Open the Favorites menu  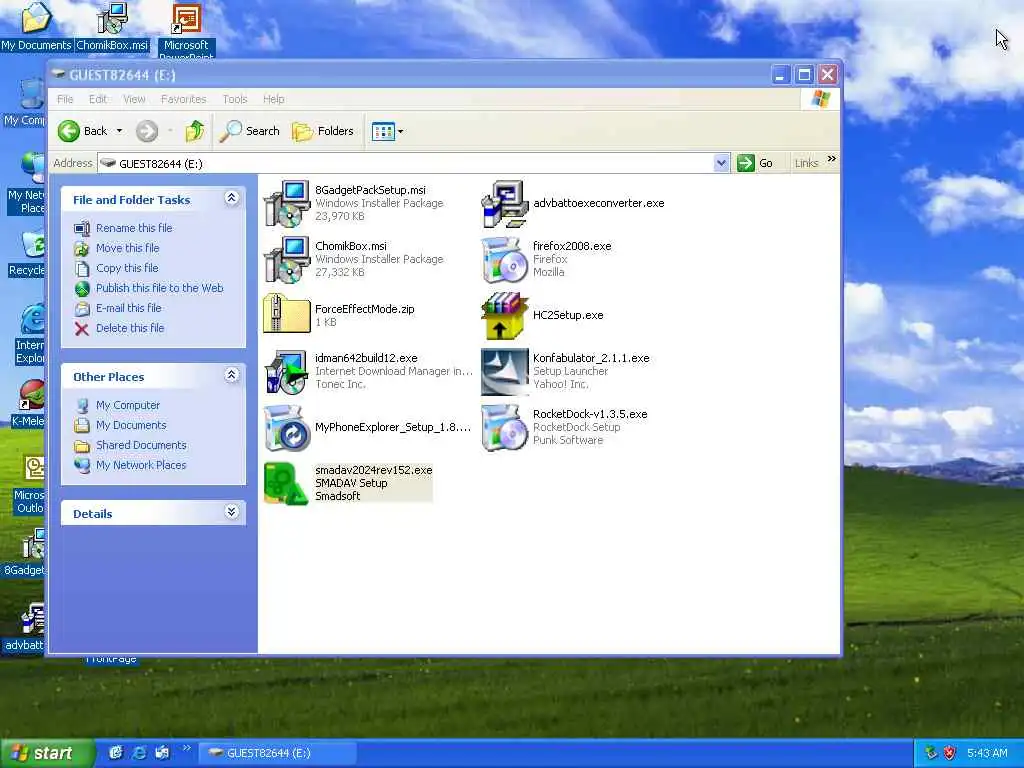[x=184, y=99]
